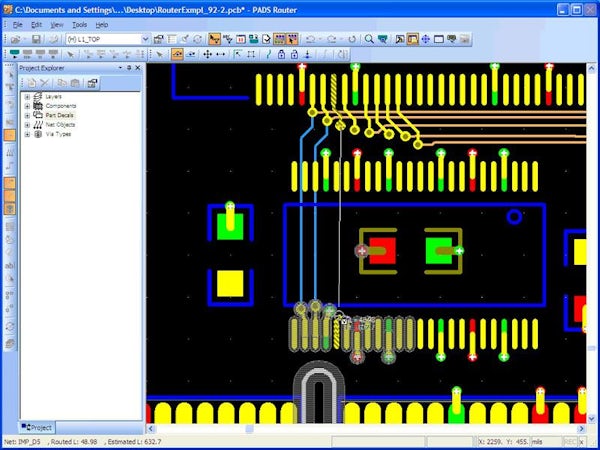
Task: Click the teal routing toolbar first icon
Action: pos(15,54)
